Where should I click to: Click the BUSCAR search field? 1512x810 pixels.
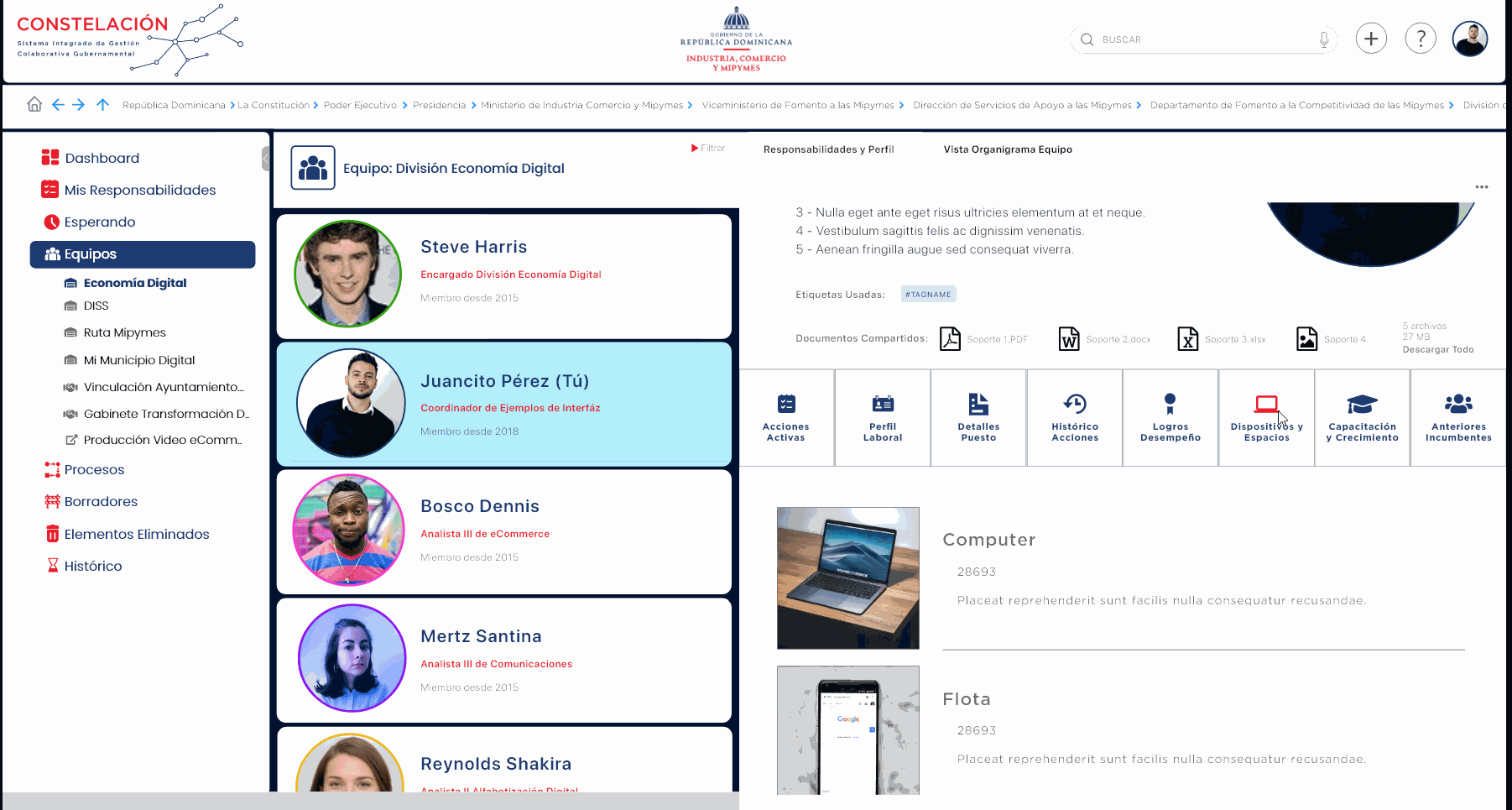1200,39
